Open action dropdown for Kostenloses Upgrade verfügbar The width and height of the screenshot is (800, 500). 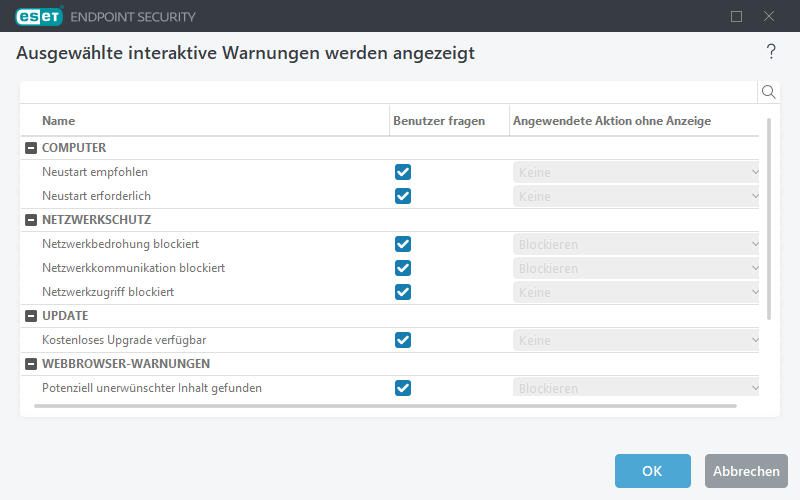click(636, 340)
